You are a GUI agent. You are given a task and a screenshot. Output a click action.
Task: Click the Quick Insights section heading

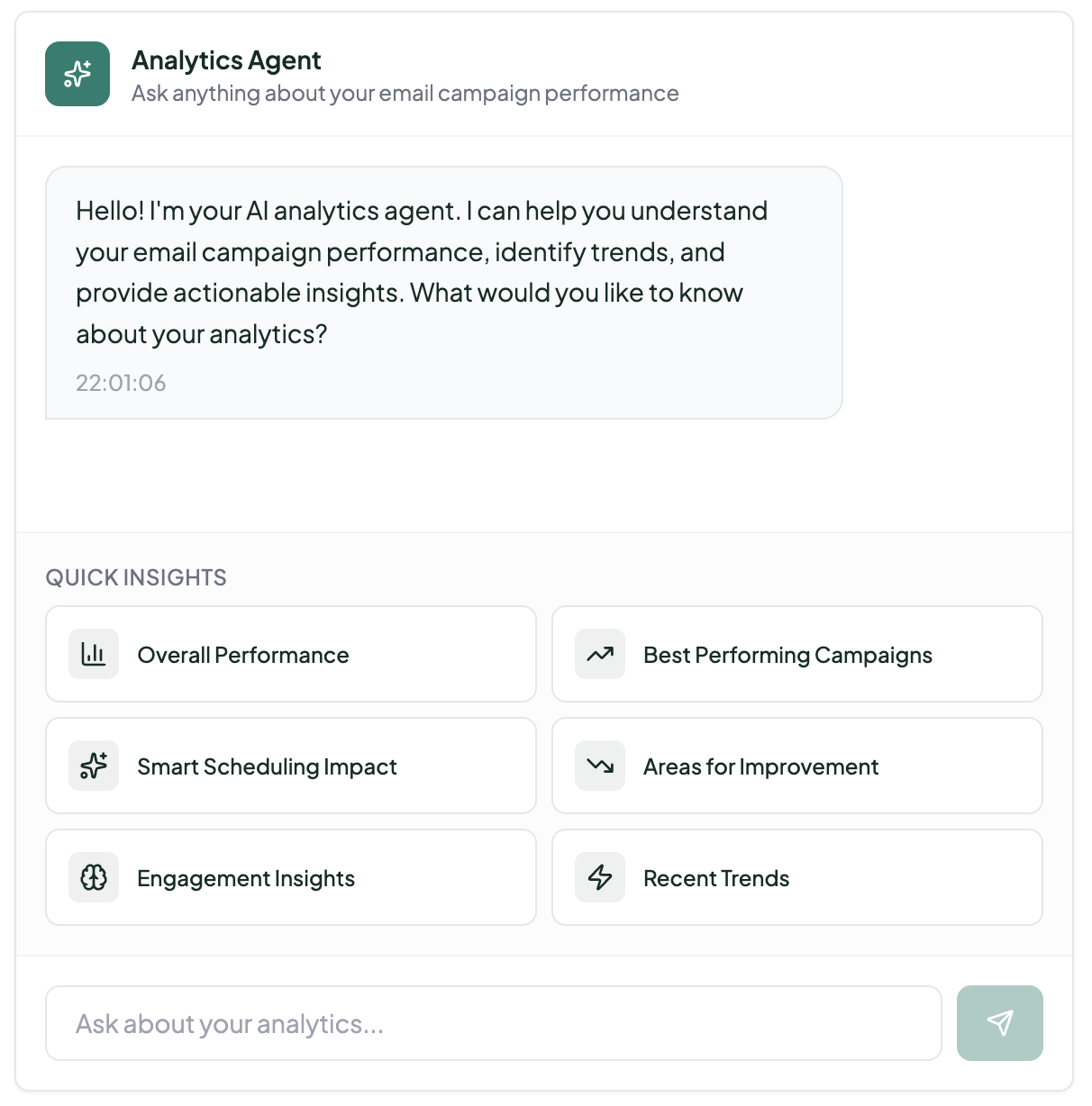136,577
